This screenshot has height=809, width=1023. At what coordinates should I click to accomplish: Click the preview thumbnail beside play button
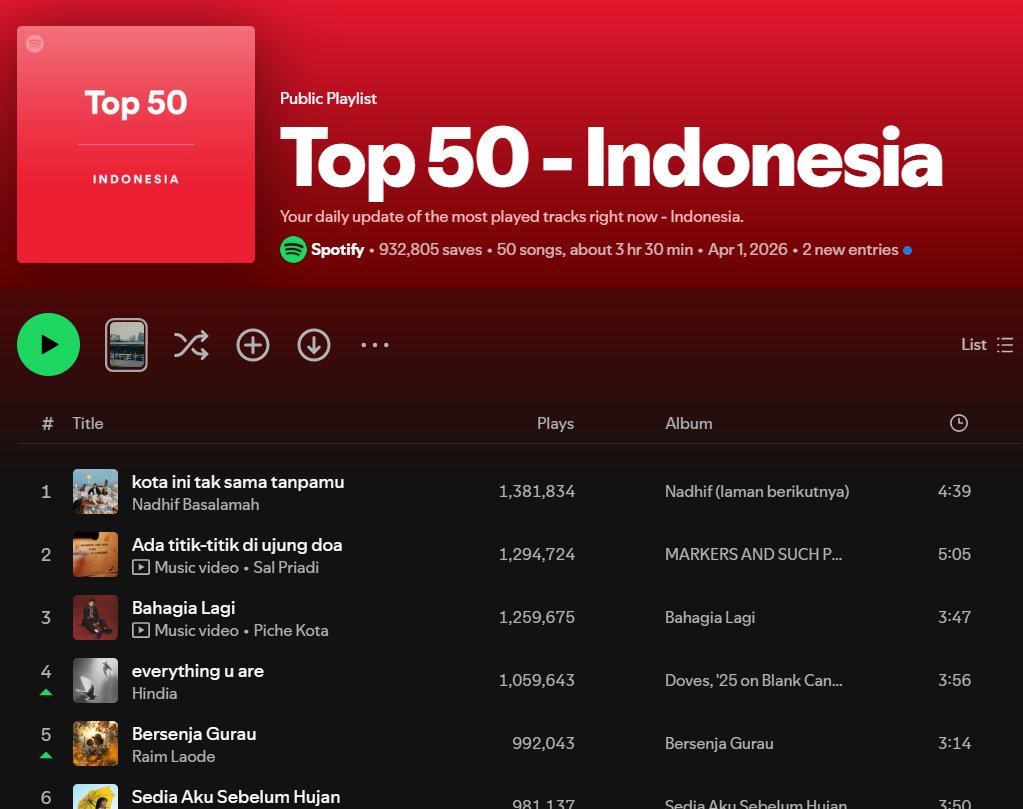point(126,345)
